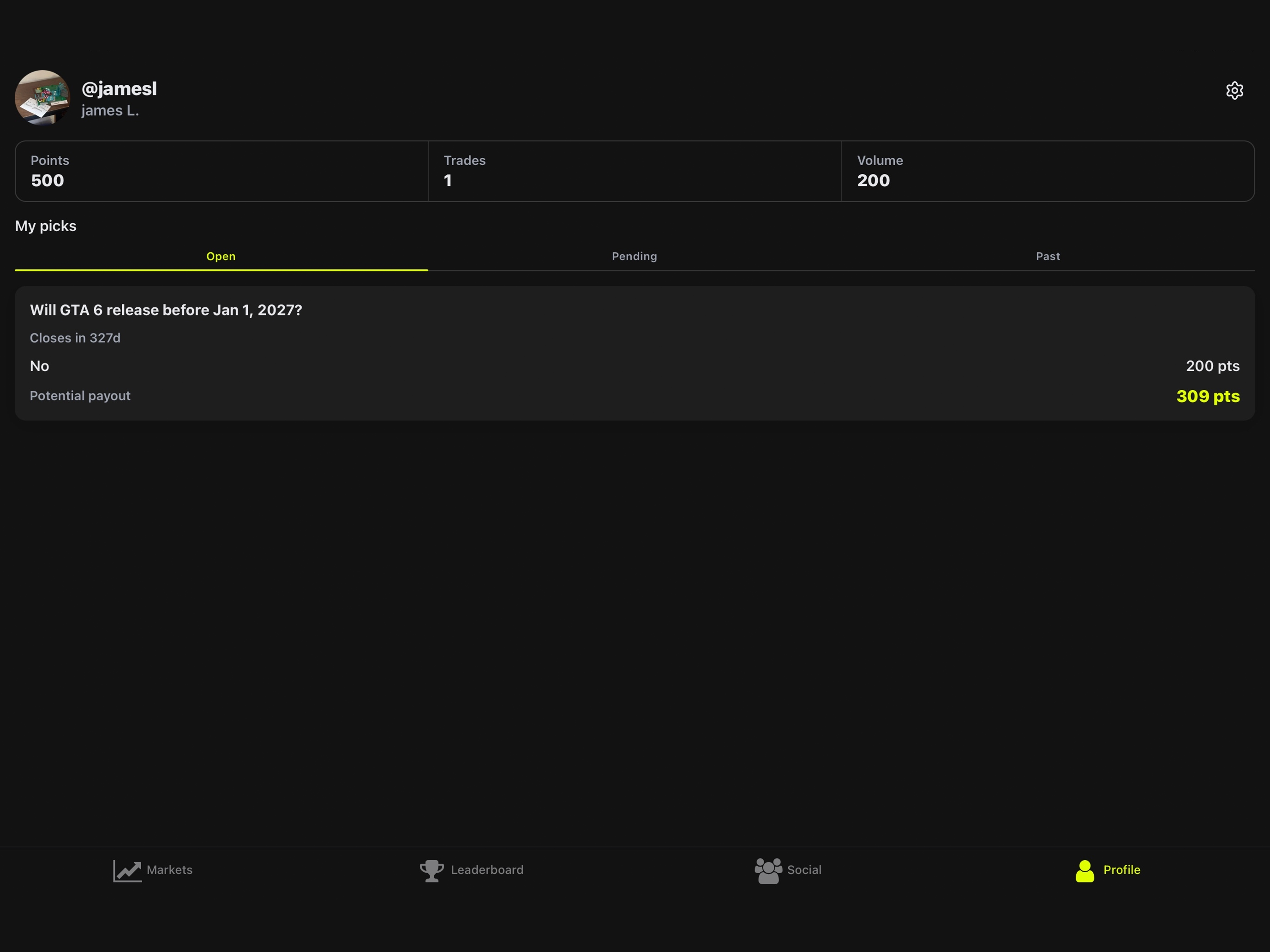This screenshot has height=952, width=1270.
Task: Select the Profile tab label
Action: [x=1122, y=870]
